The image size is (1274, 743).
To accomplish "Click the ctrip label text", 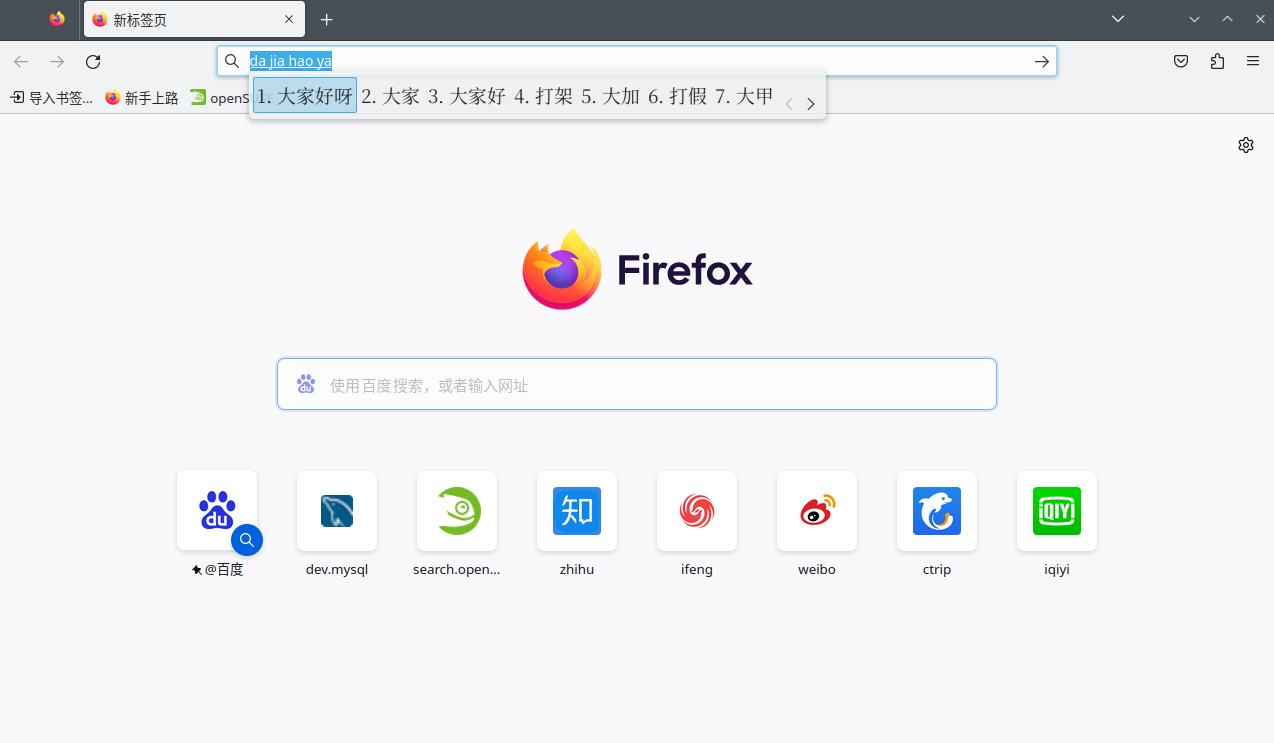I will tap(937, 570).
